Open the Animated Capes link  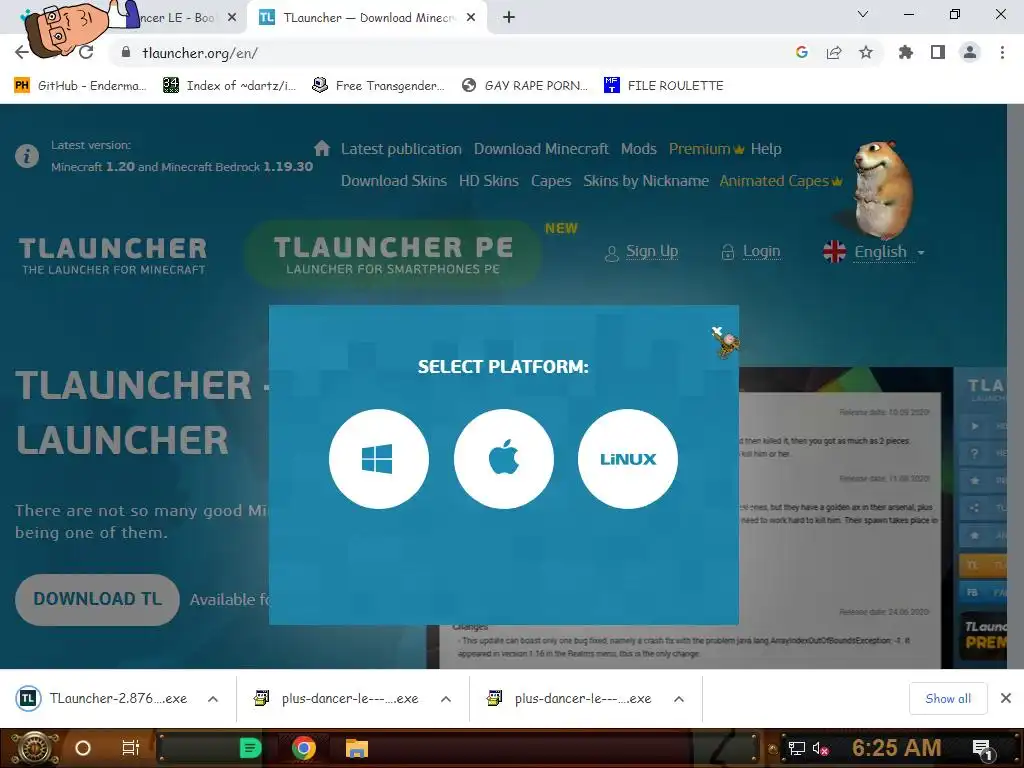780,181
